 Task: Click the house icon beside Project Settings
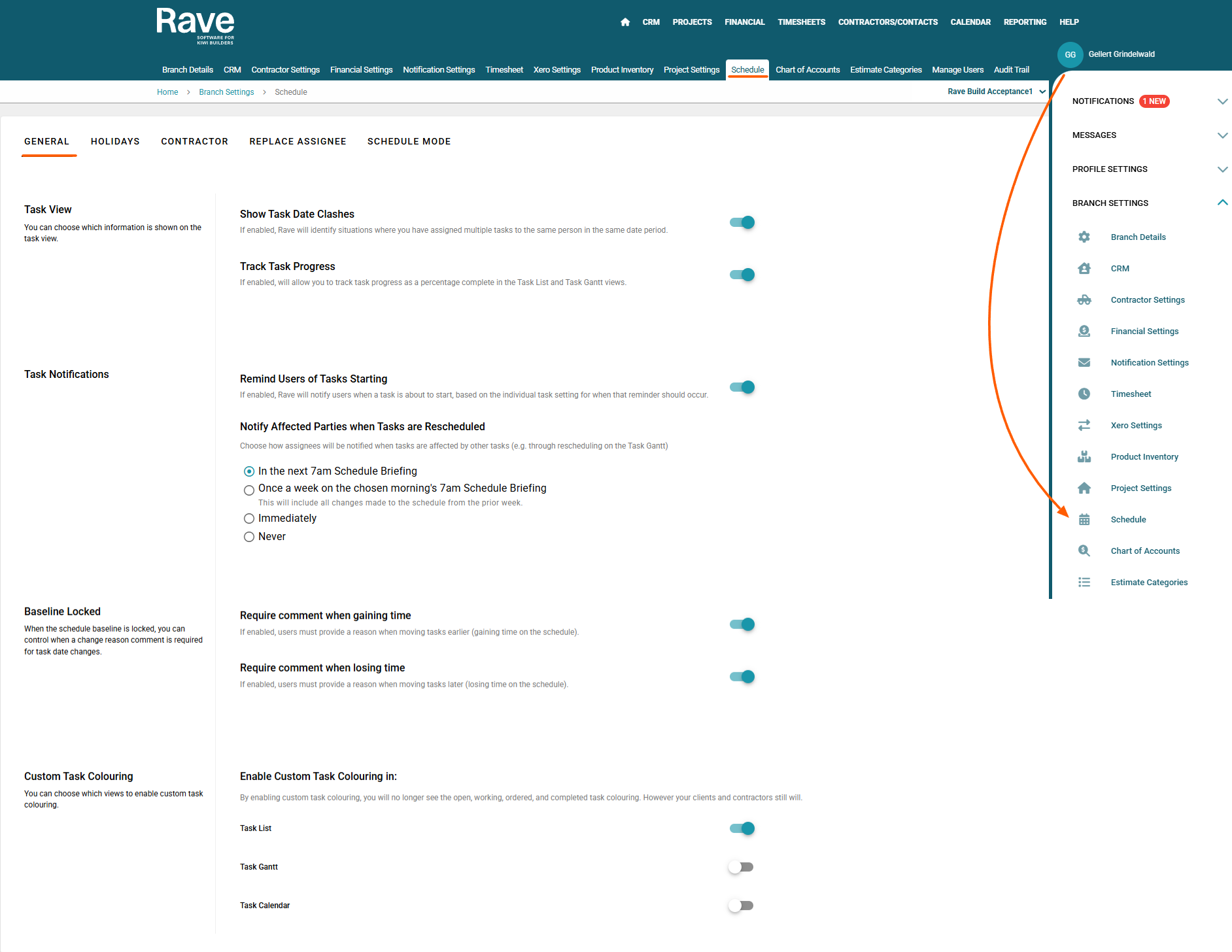[1084, 488]
